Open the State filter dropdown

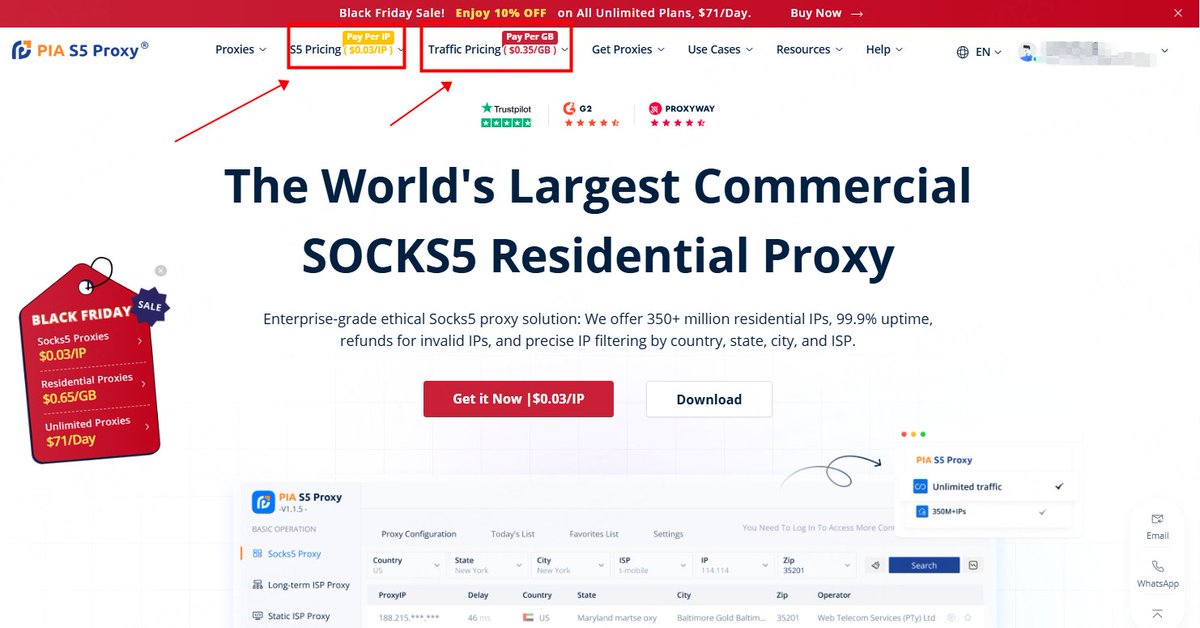point(489,565)
